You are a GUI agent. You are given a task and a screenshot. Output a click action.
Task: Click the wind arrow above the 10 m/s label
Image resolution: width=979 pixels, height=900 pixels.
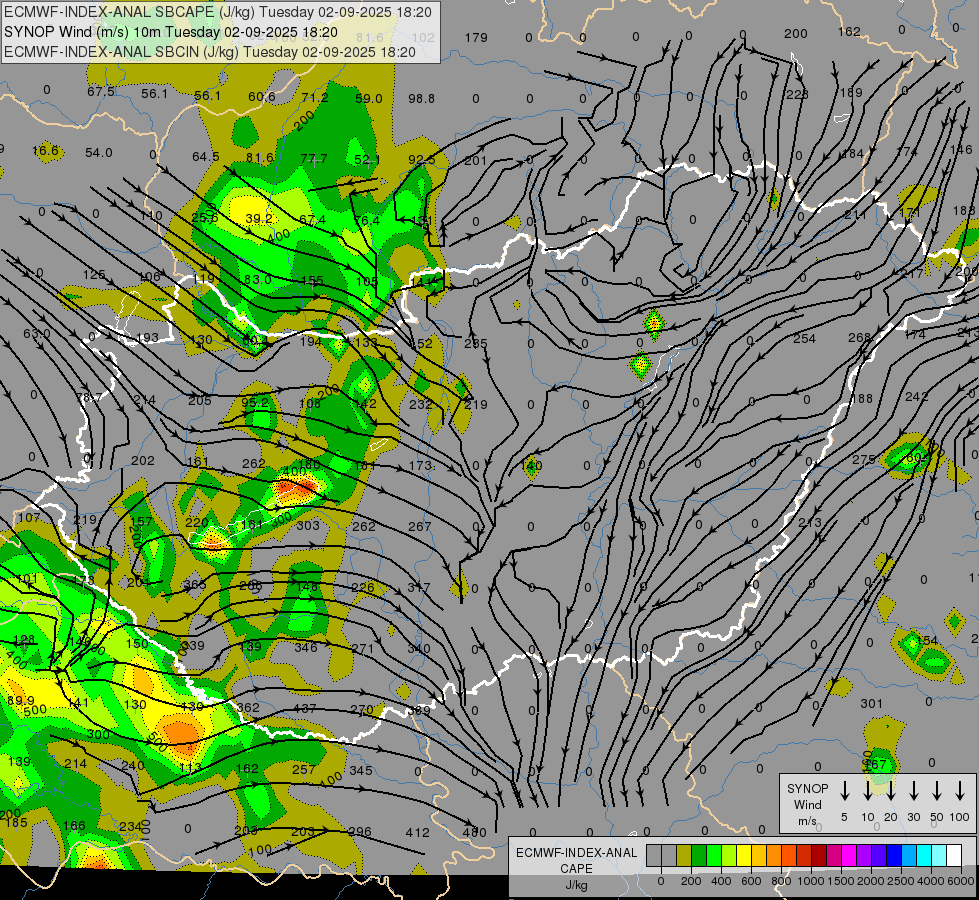point(867,790)
